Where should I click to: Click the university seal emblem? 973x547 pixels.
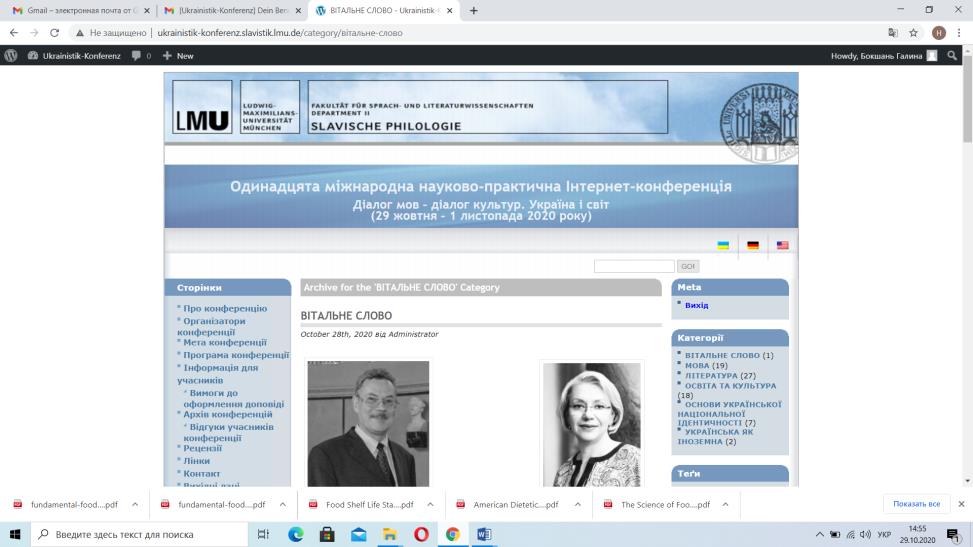tap(759, 123)
